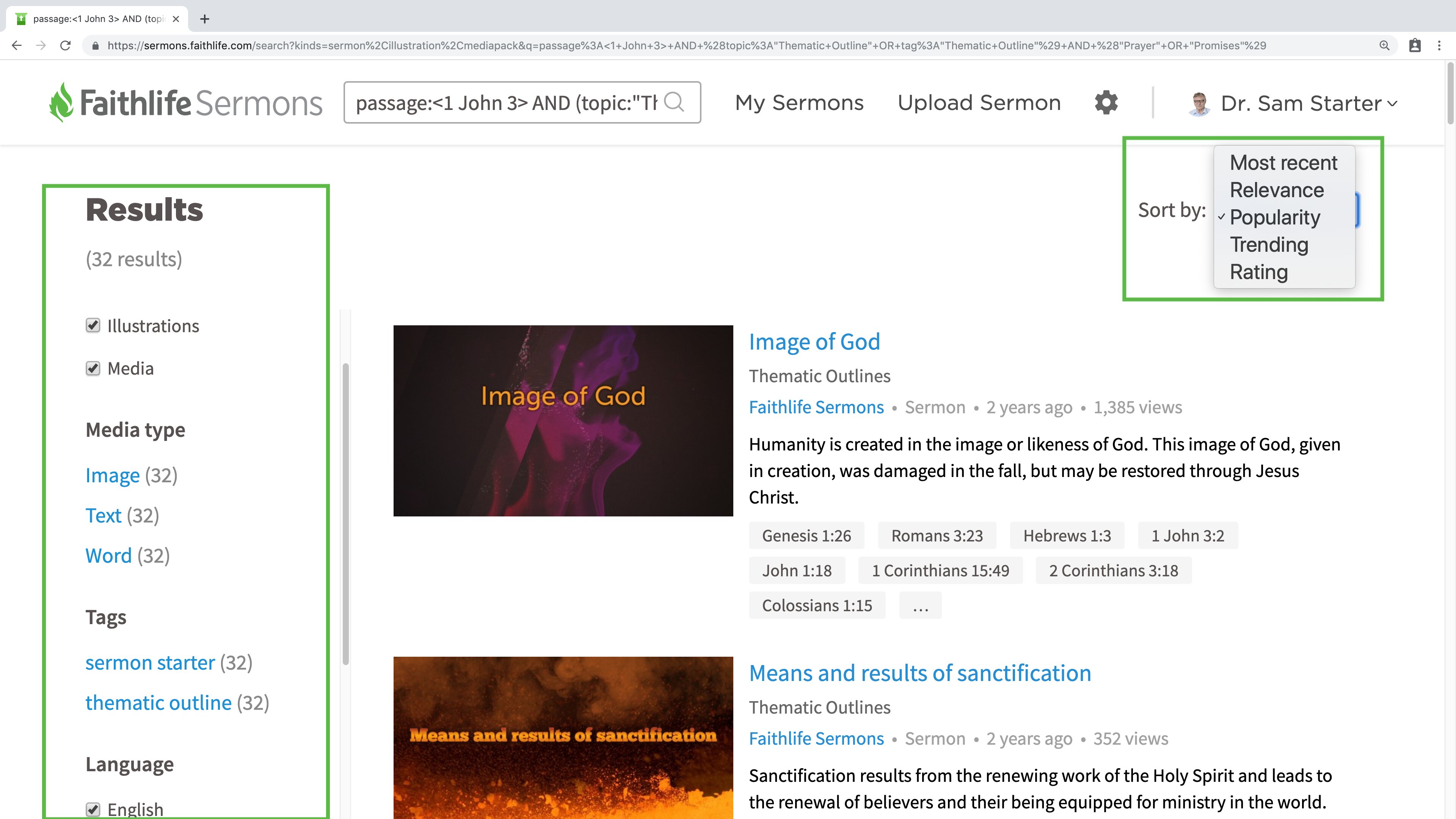
Task: Click the browser forward arrow
Action: click(x=41, y=45)
